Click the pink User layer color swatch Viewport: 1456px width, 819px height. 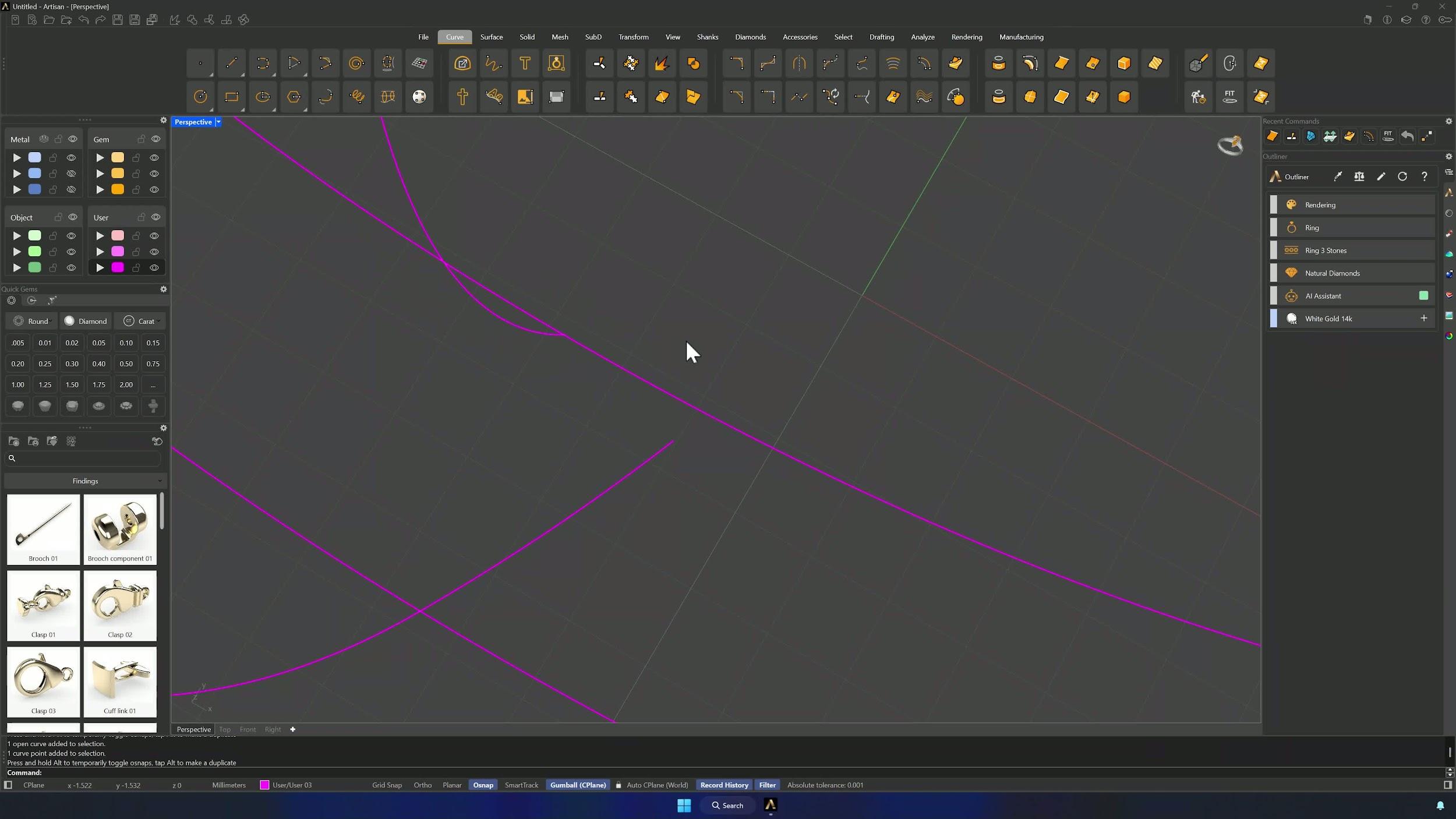coord(118,236)
